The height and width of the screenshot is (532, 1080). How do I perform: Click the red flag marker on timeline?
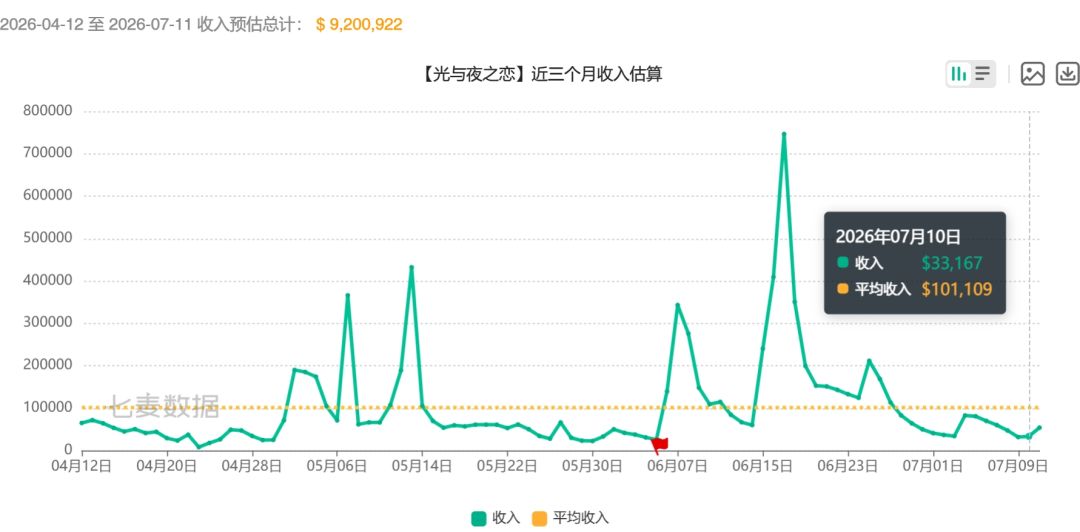[x=659, y=444]
